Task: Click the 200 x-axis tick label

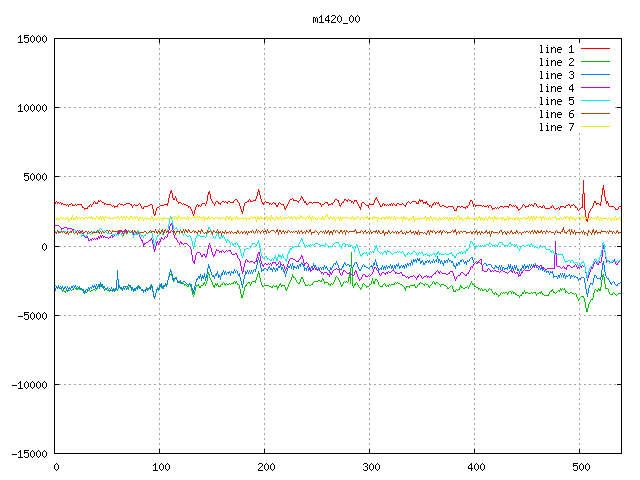Action: pyautogui.click(x=264, y=467)
